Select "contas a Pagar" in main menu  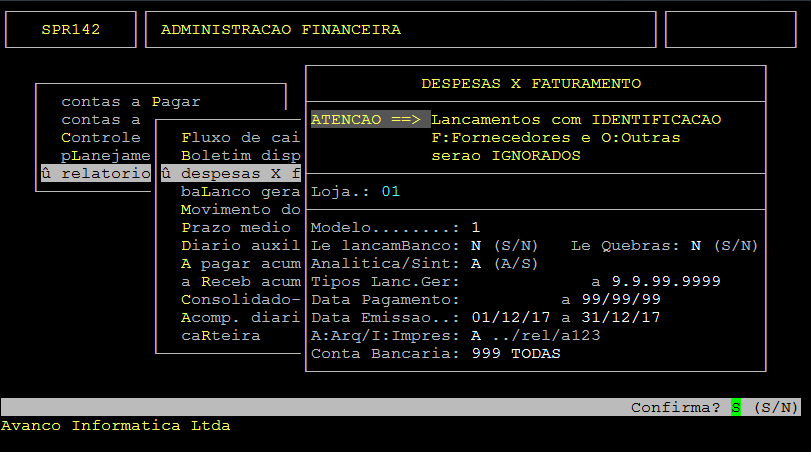(130, 101)
